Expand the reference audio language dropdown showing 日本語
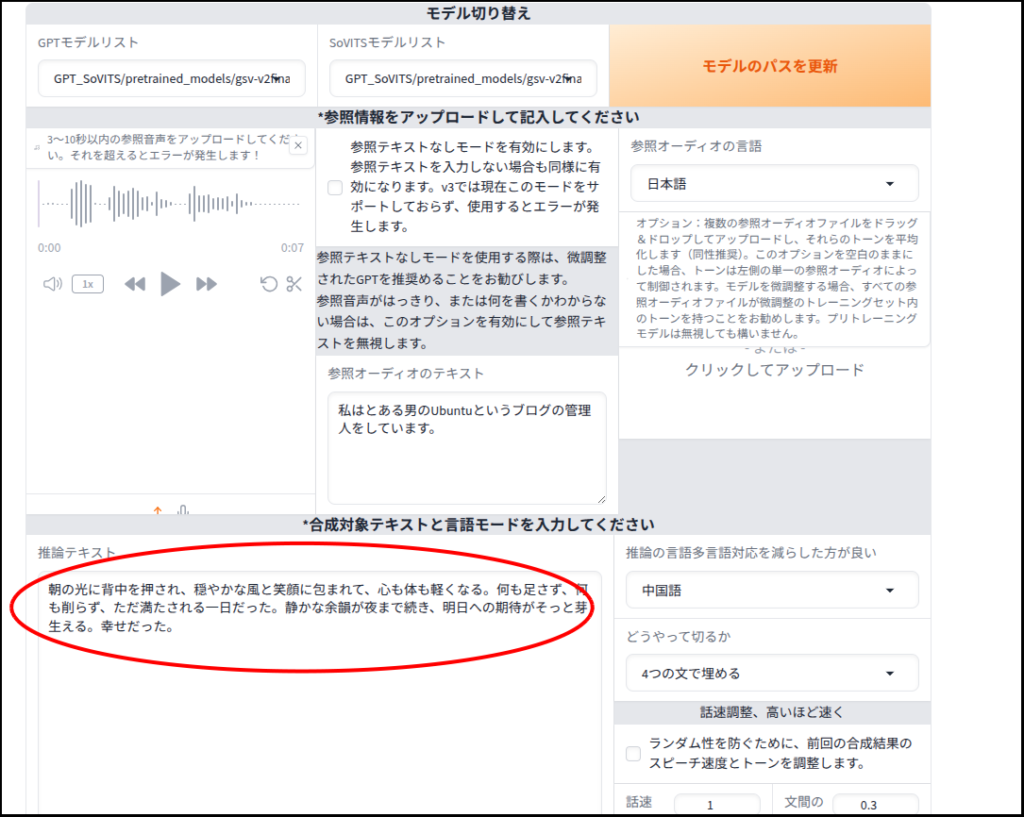The width and height of the screenshot is (1024, 817). [774, 184]
